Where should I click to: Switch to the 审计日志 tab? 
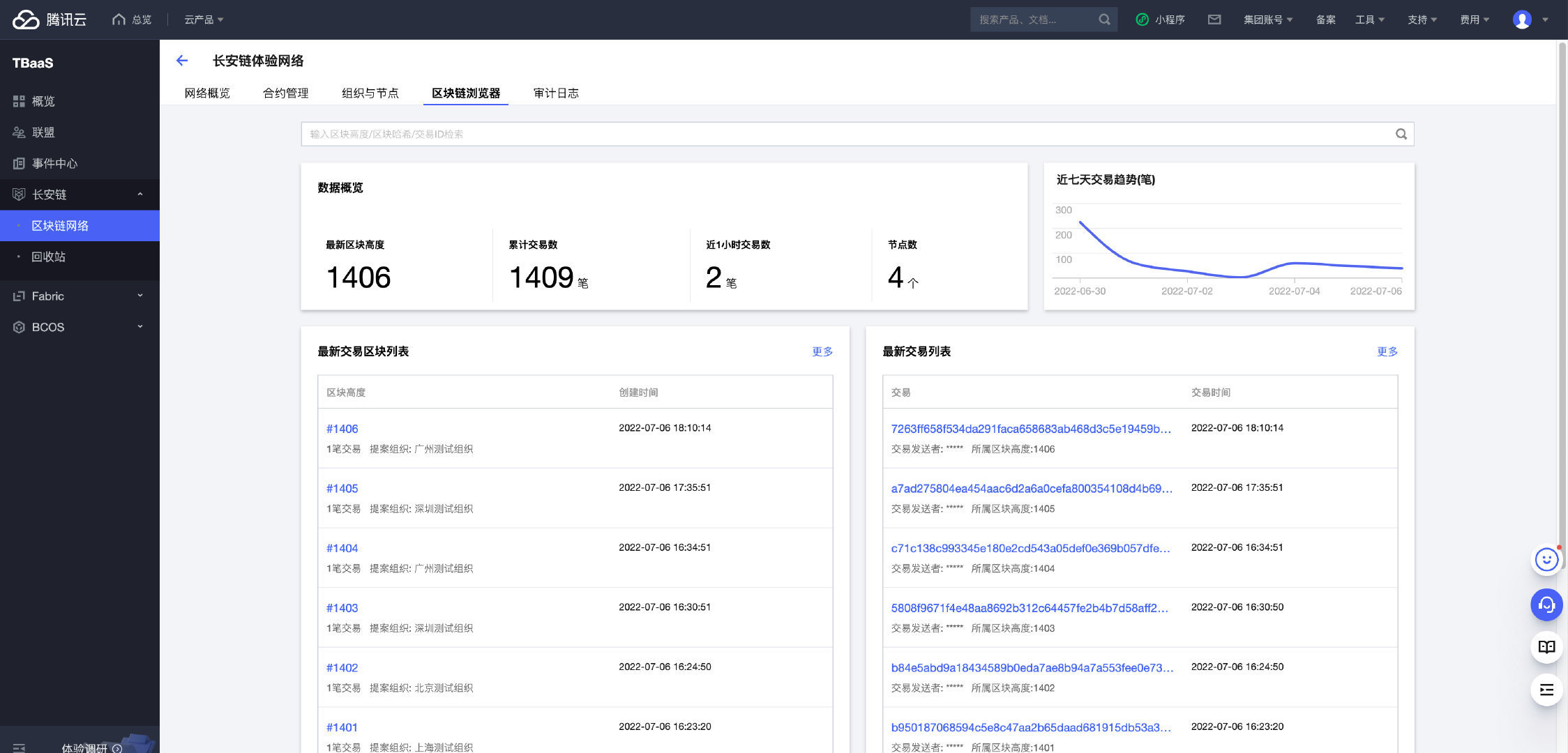point(556,93)
